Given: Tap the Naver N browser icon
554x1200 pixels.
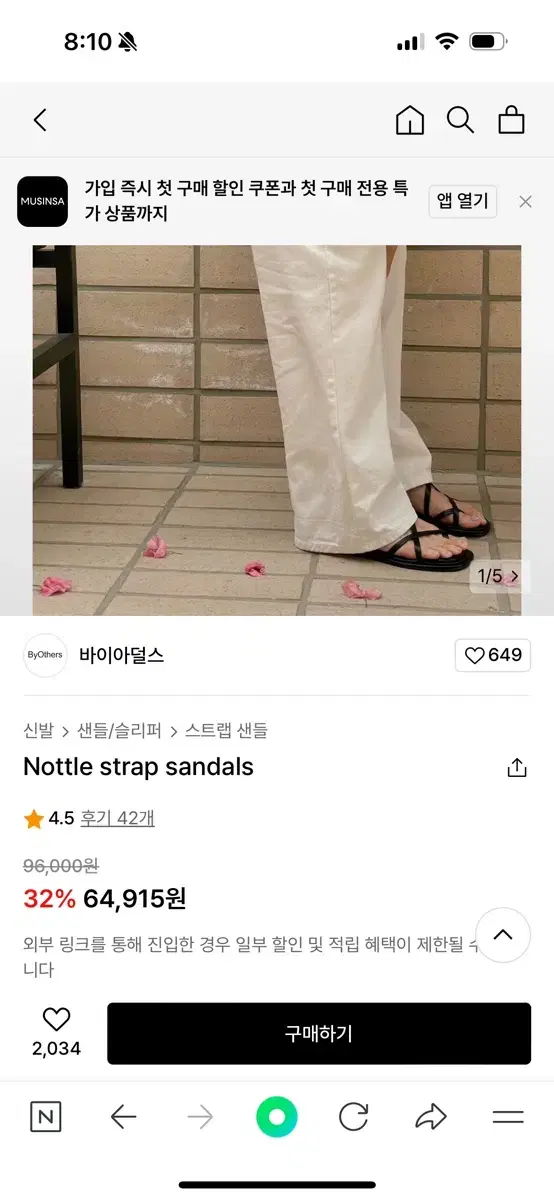Looking at the screenshot, I should click(45, 1117).
